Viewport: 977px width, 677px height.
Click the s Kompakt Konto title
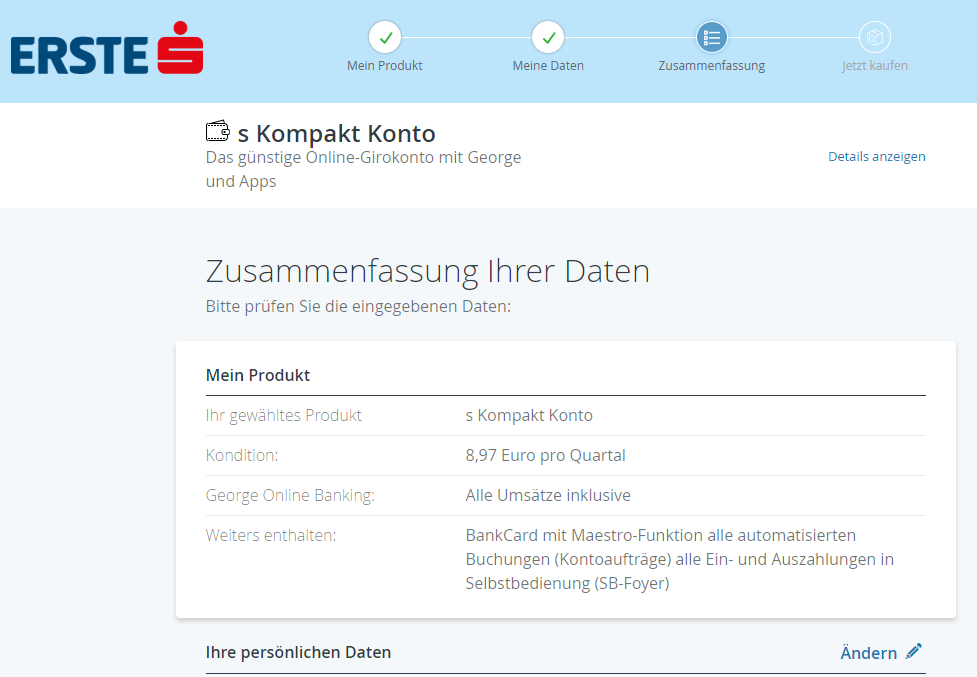[x=336, y=133]
